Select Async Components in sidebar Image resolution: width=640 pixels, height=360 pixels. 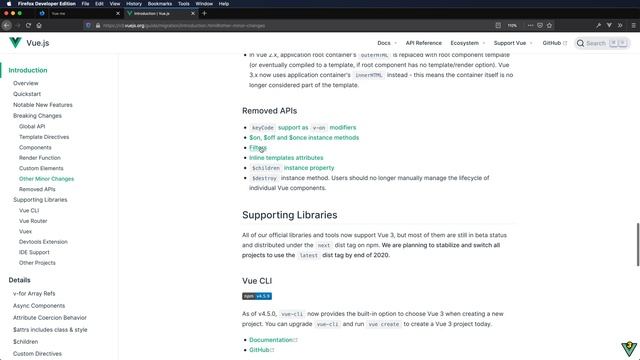click(39, 306)
